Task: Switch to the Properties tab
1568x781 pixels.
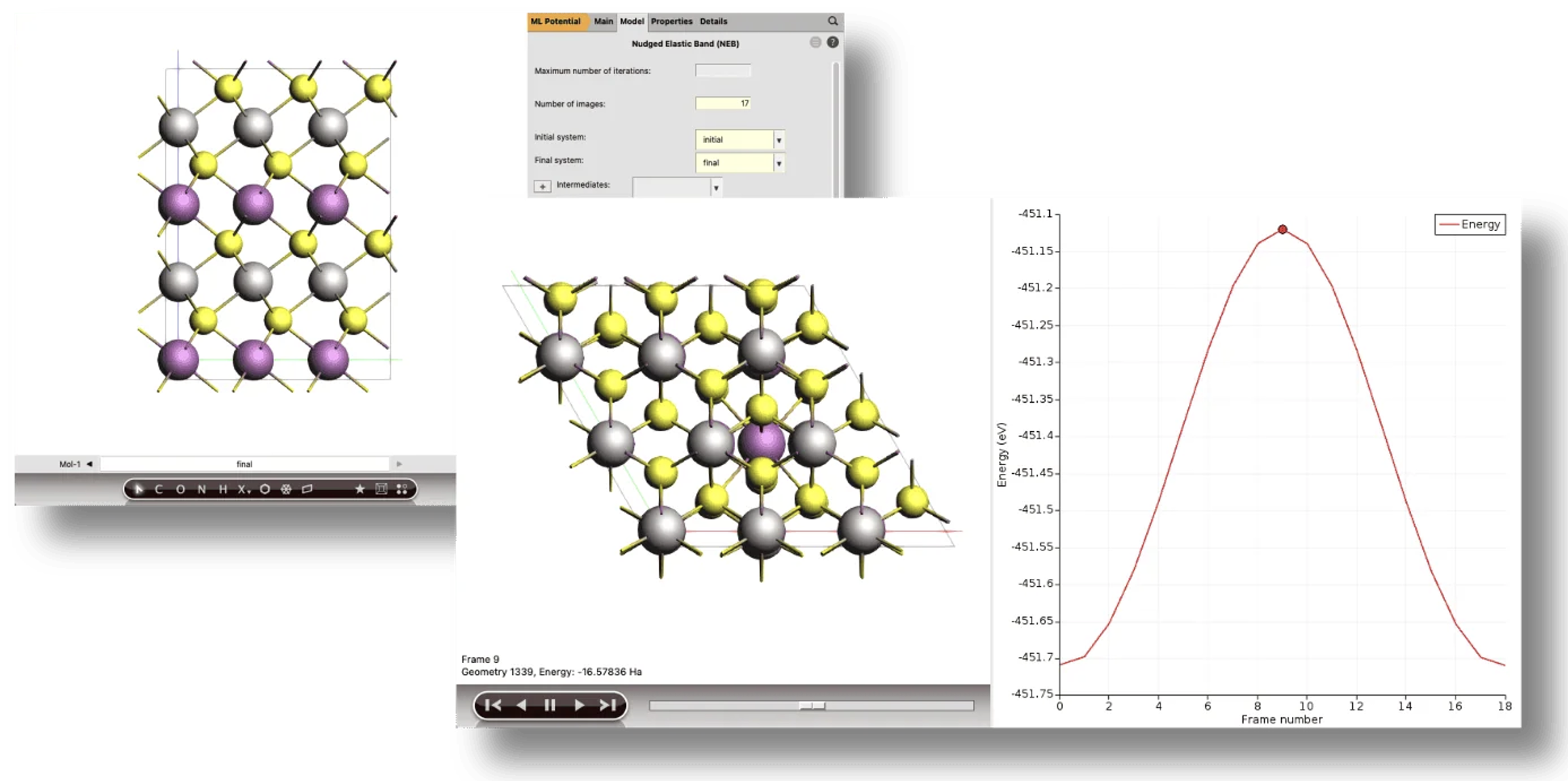Action: click(x=671, y=21)
